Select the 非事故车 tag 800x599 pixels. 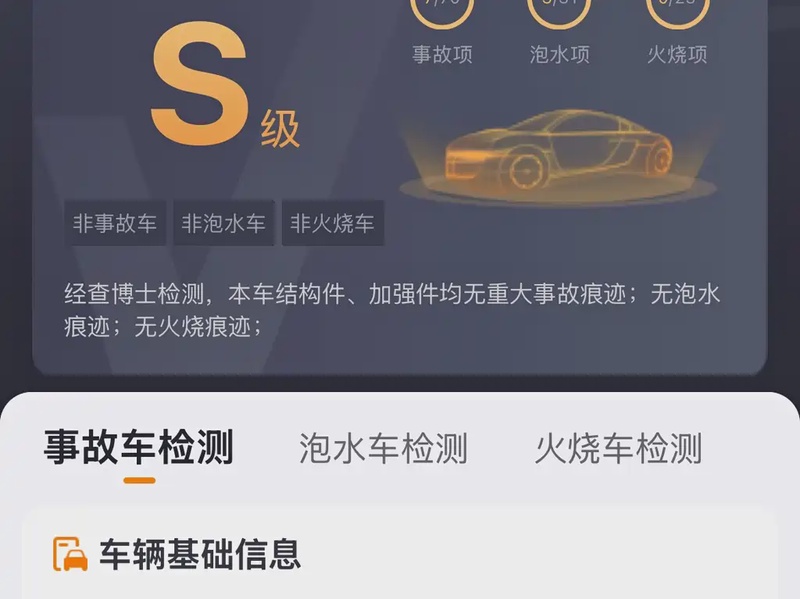(x=115, y=223)
